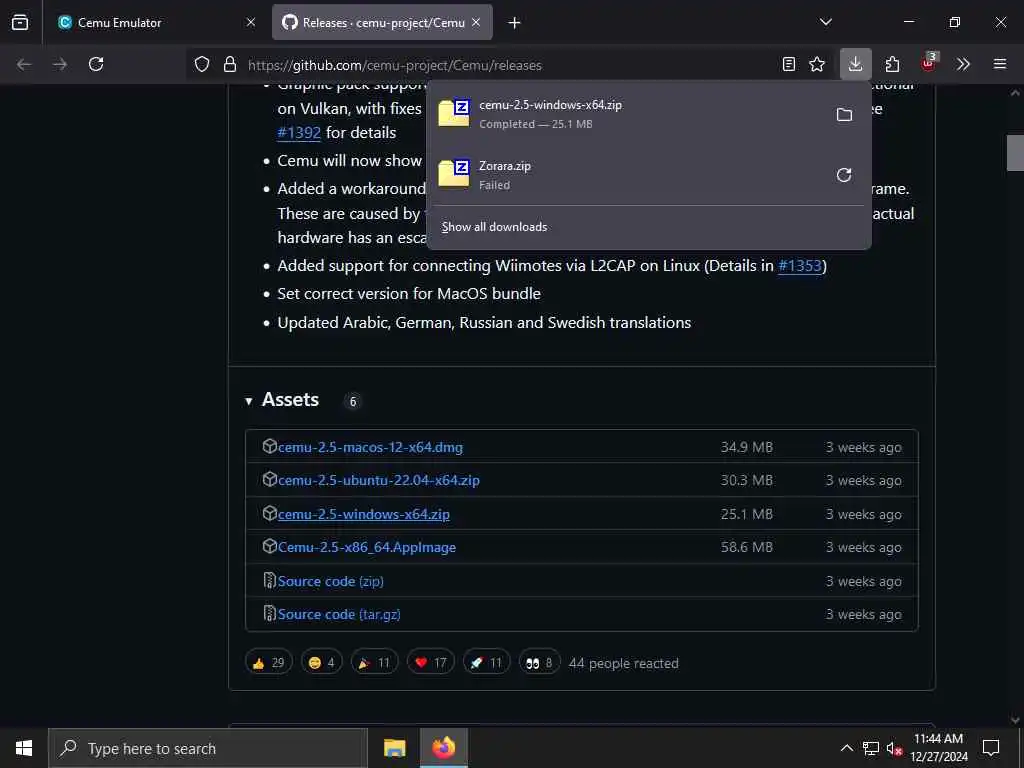1024x768 pixels.
Task: Click scrollbar down arrow
Action: click(x=1015, y=720)
